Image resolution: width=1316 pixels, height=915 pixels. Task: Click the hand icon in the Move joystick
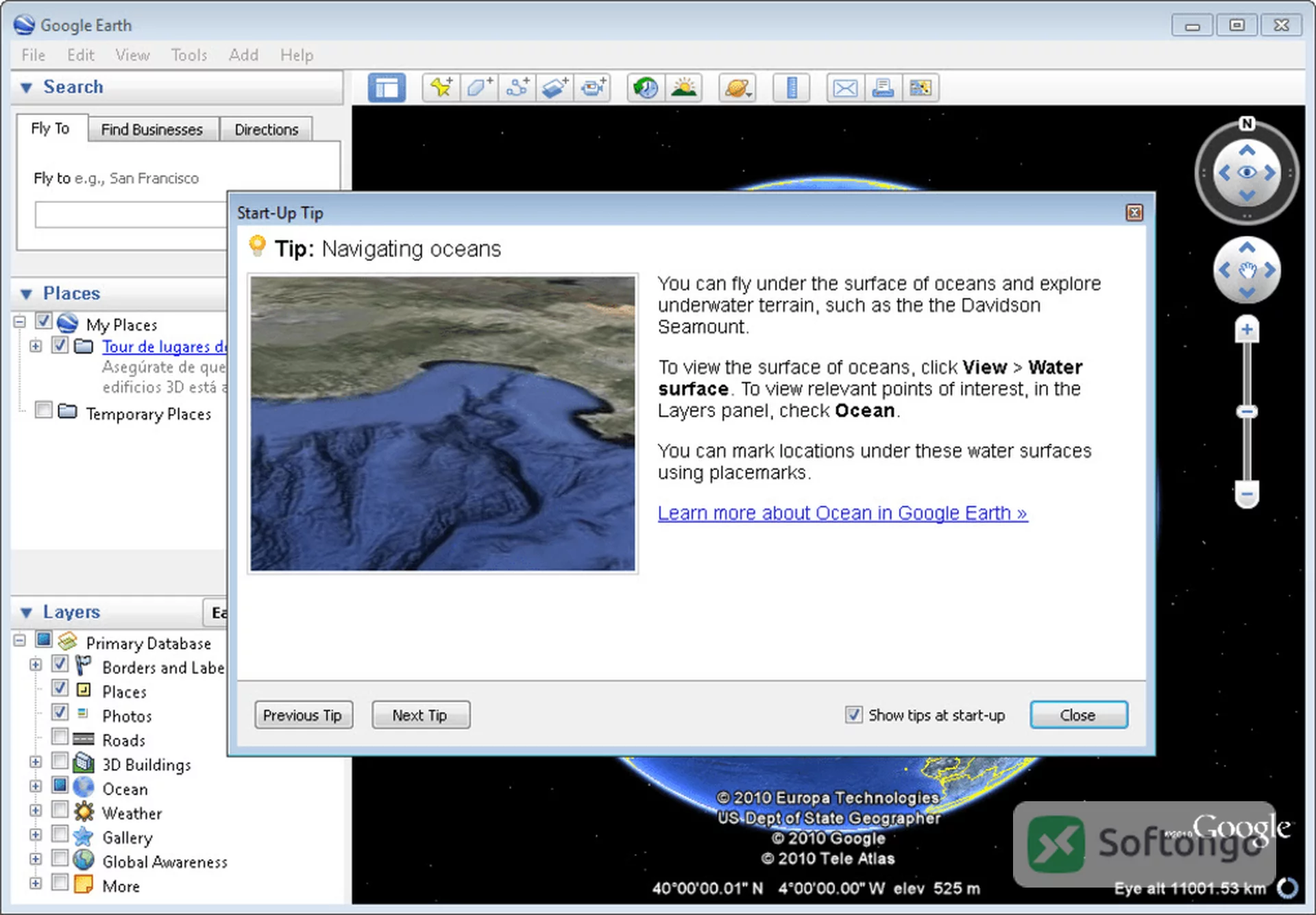[x=1247, y=271]
